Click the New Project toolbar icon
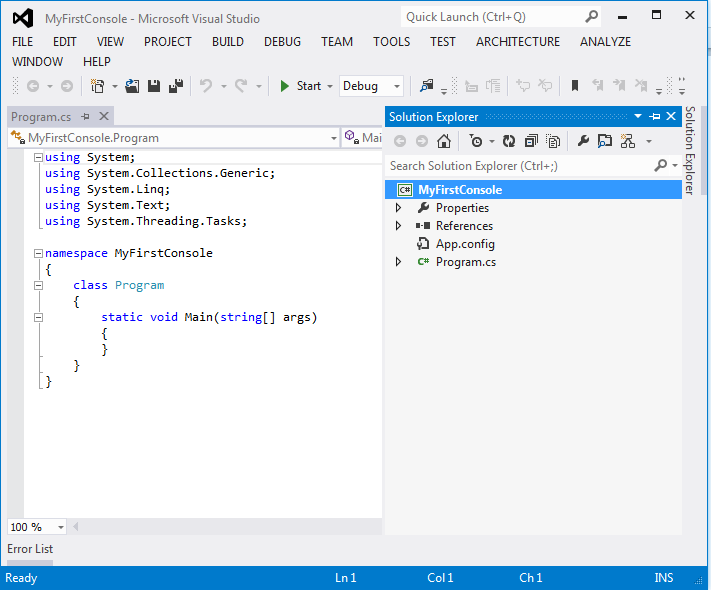 tap(97, 86)
